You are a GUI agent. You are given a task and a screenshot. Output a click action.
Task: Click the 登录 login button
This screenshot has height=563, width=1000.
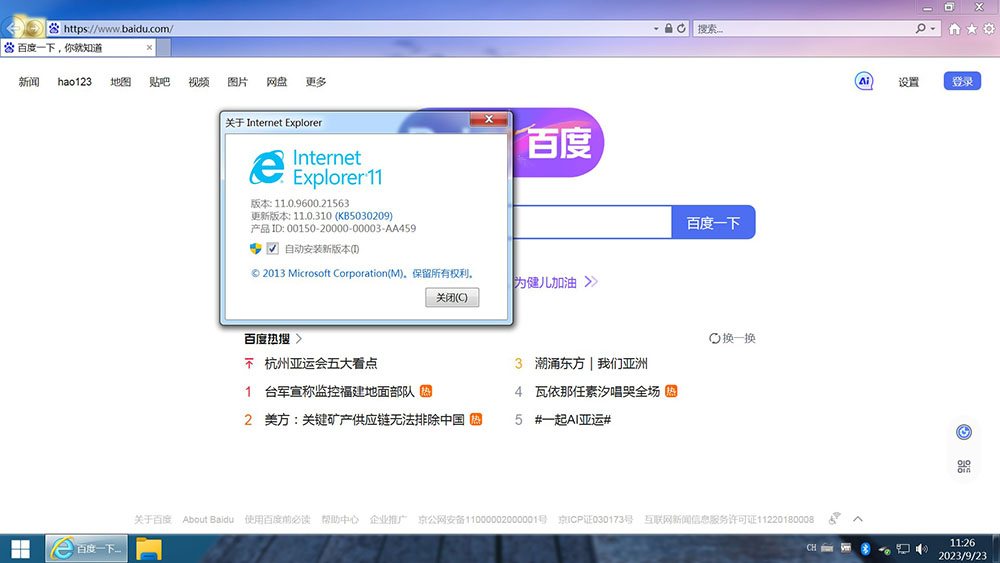(x=962, y=81)
